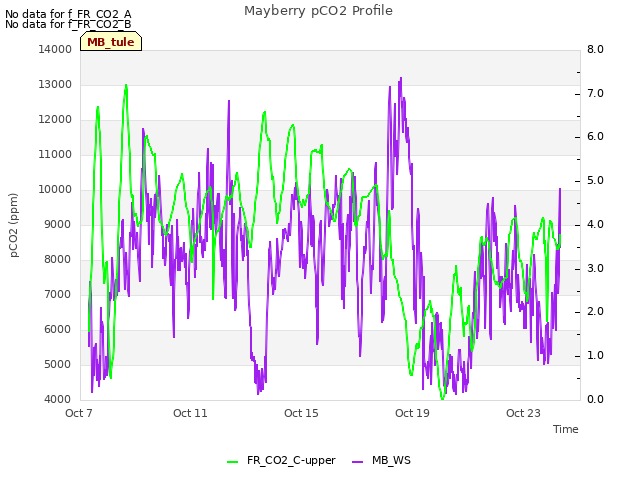Click the Time axis title

566,429
